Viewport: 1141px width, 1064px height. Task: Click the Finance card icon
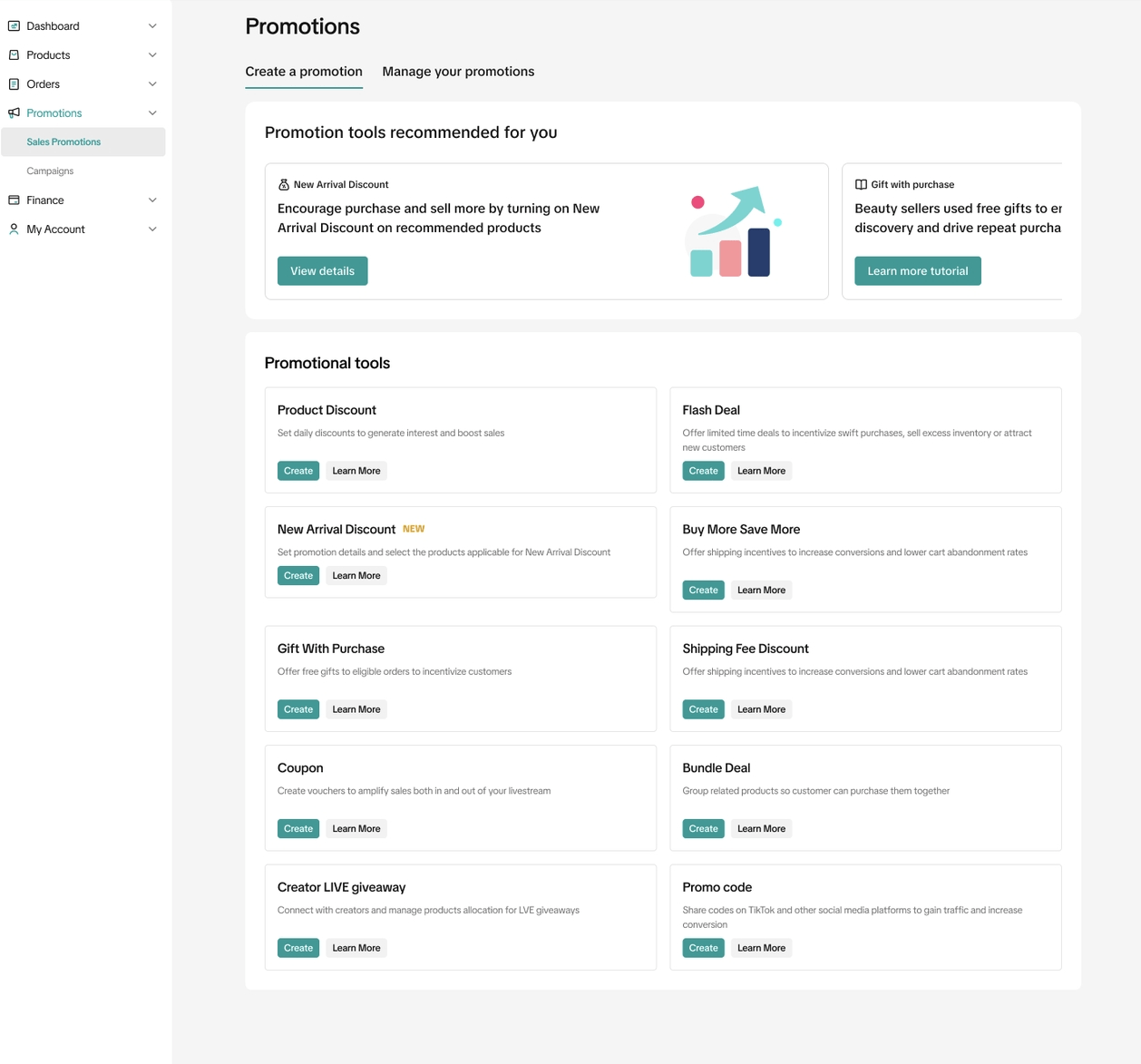tap(14, 200)
